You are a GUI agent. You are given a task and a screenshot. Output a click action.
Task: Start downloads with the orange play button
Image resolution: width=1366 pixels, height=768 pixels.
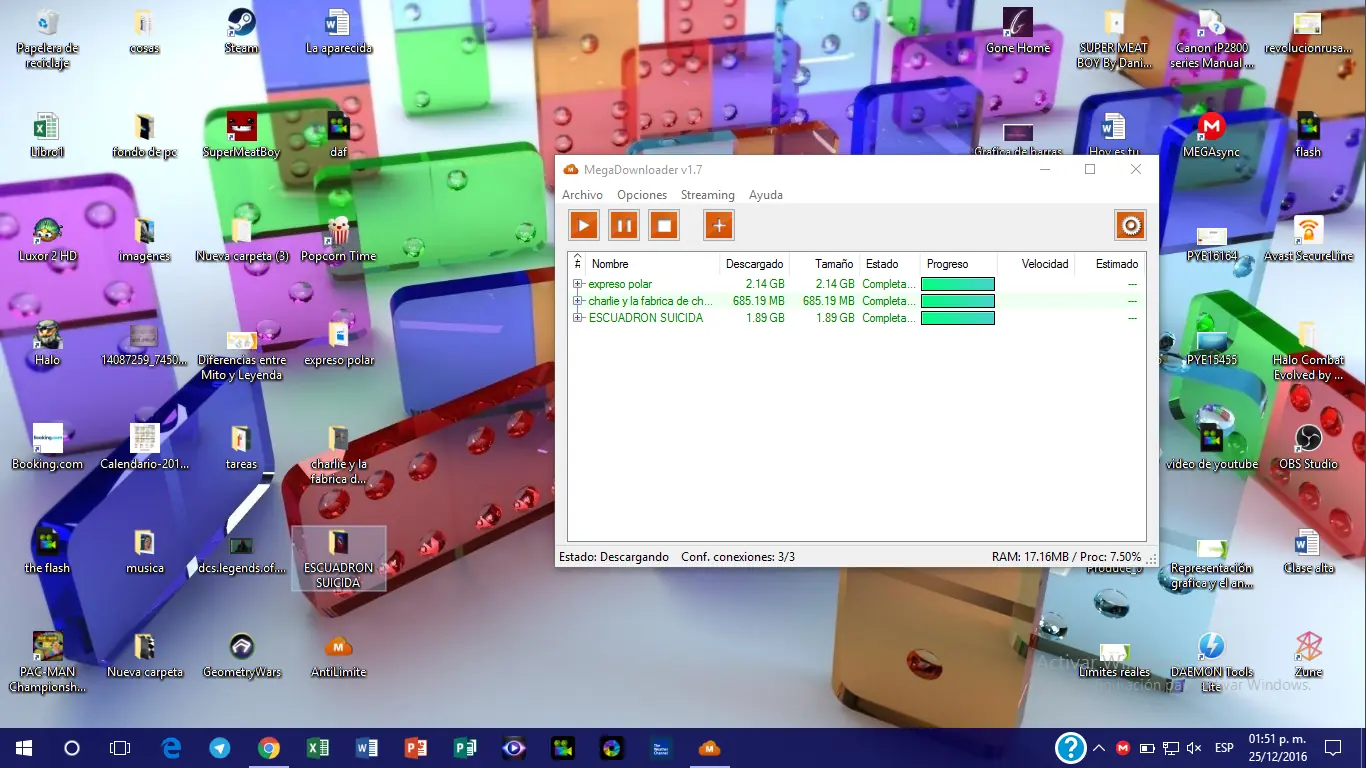coord(584,225)
